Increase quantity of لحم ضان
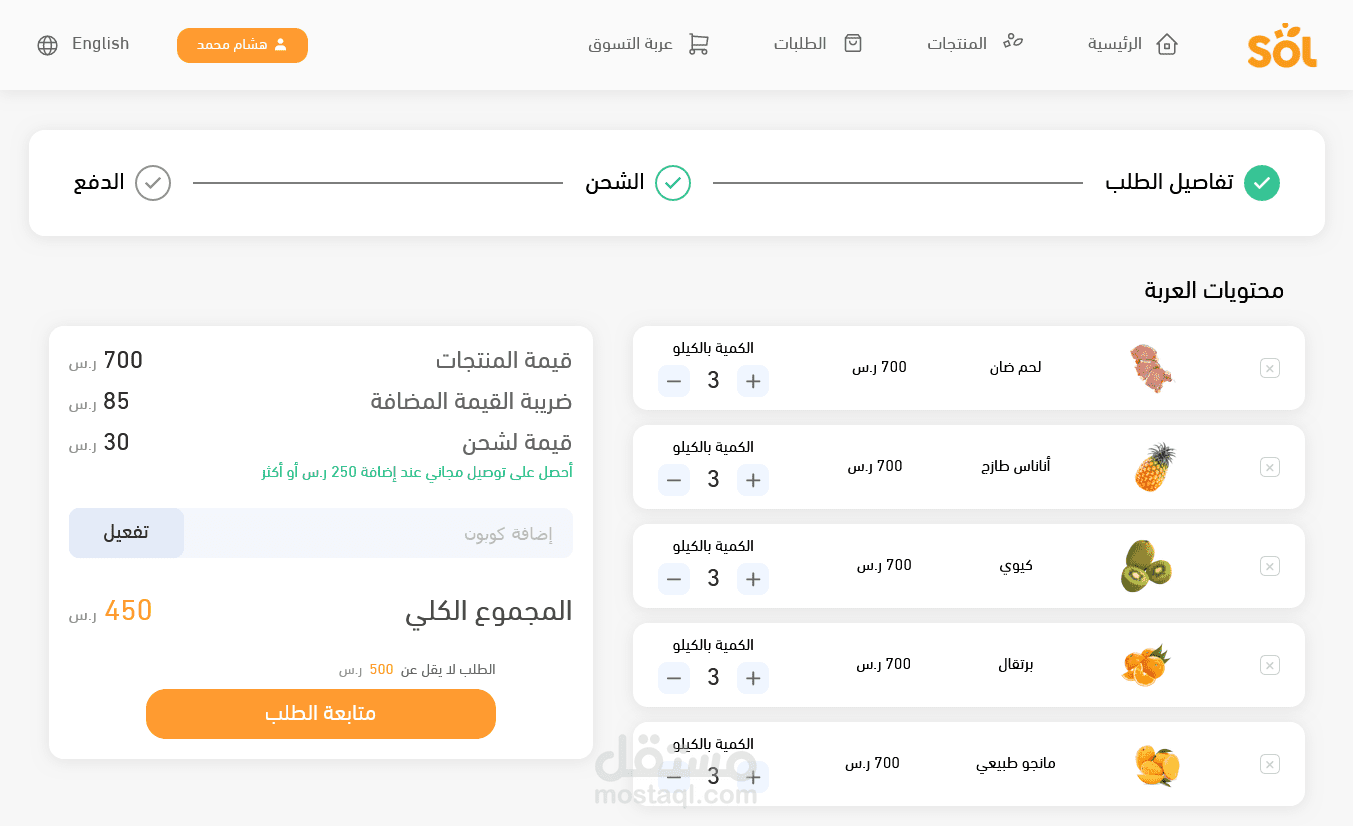This screenshot has width=1353, height=826. click(753, 381)
